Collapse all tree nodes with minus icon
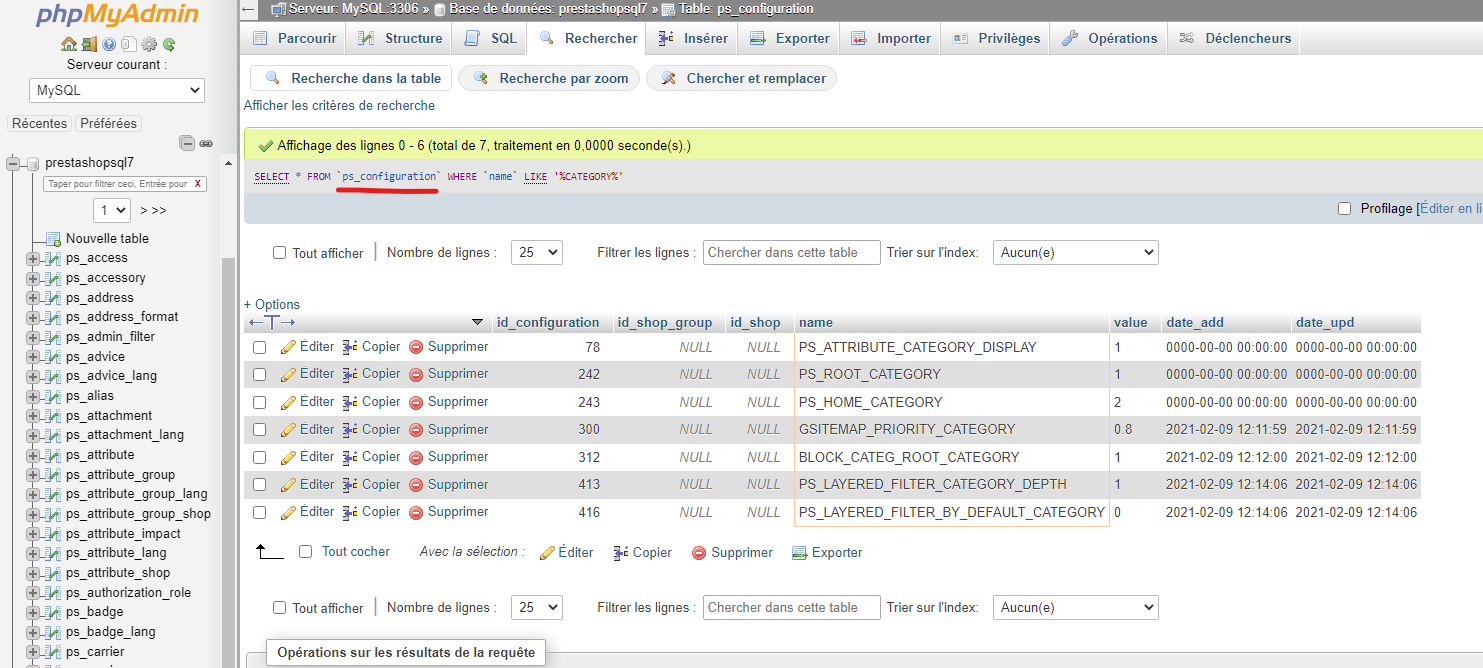The width and height of the screenshot is (1483, 668). (187, 143)
